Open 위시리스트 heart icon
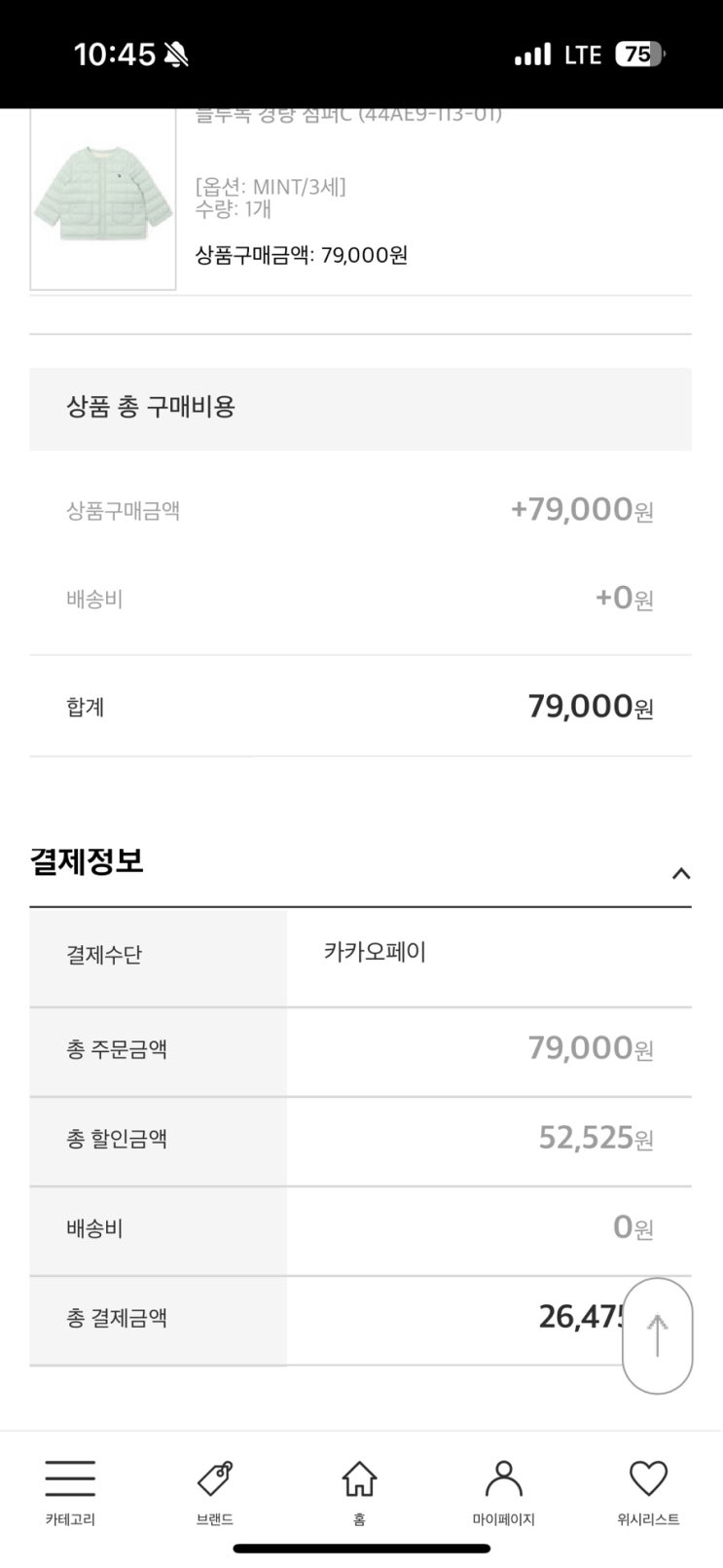 coord(648,1479)
